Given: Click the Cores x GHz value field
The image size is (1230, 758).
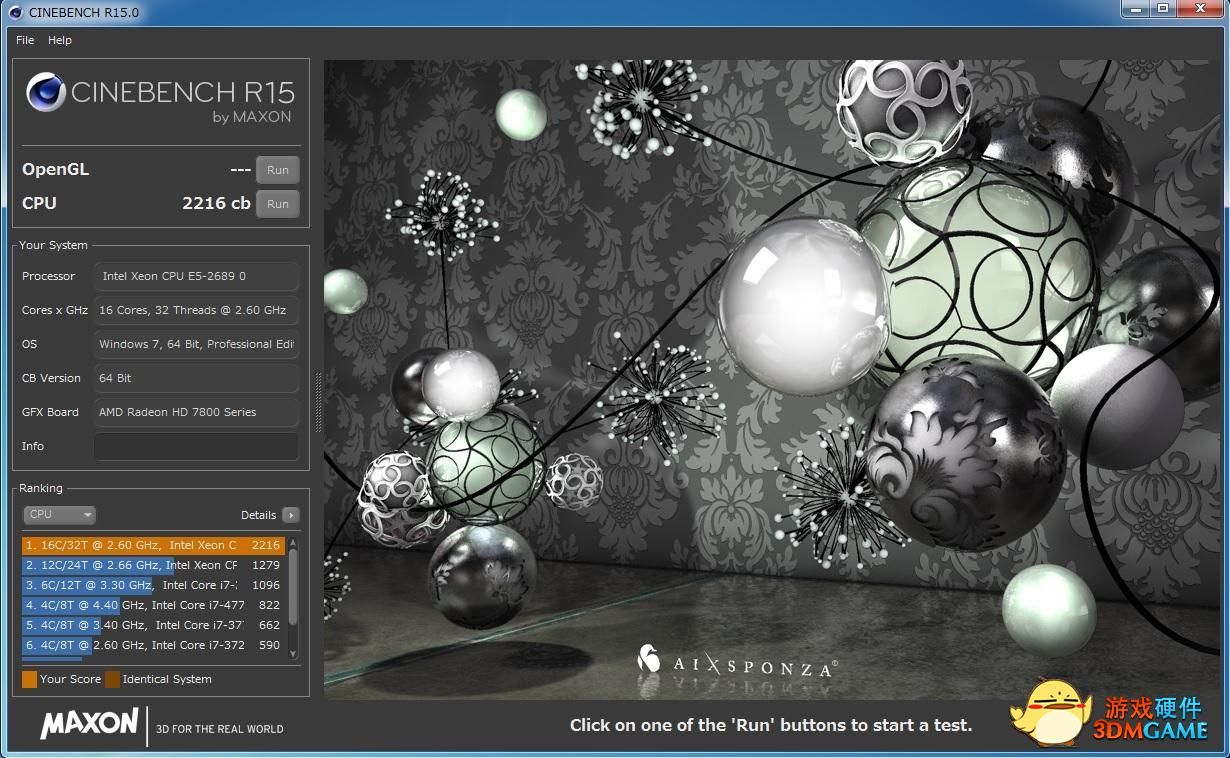Looking at the screenshot, I should (196, 310).
